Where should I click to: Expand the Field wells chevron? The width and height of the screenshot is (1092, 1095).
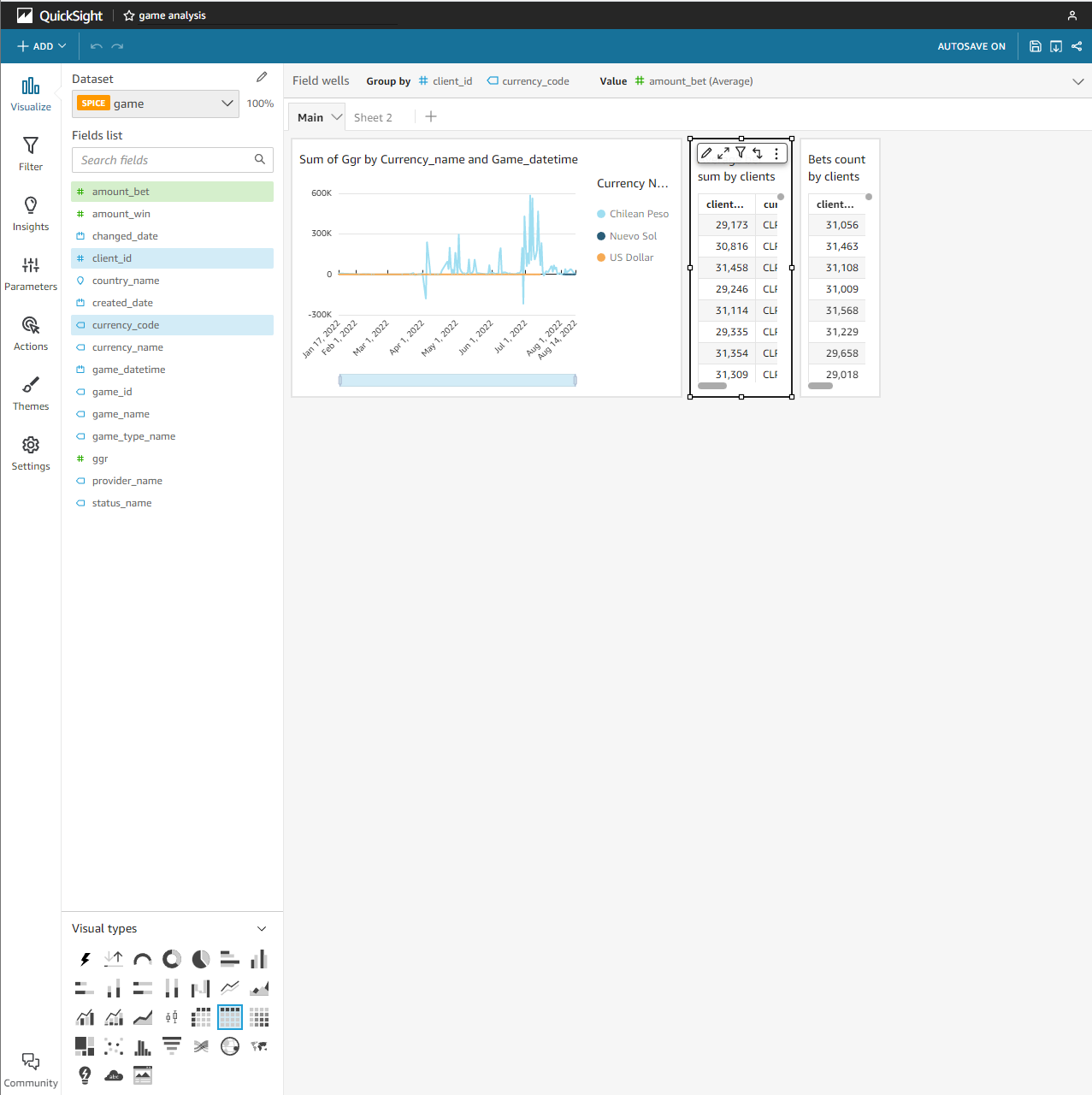click(x=1077, y=81)
